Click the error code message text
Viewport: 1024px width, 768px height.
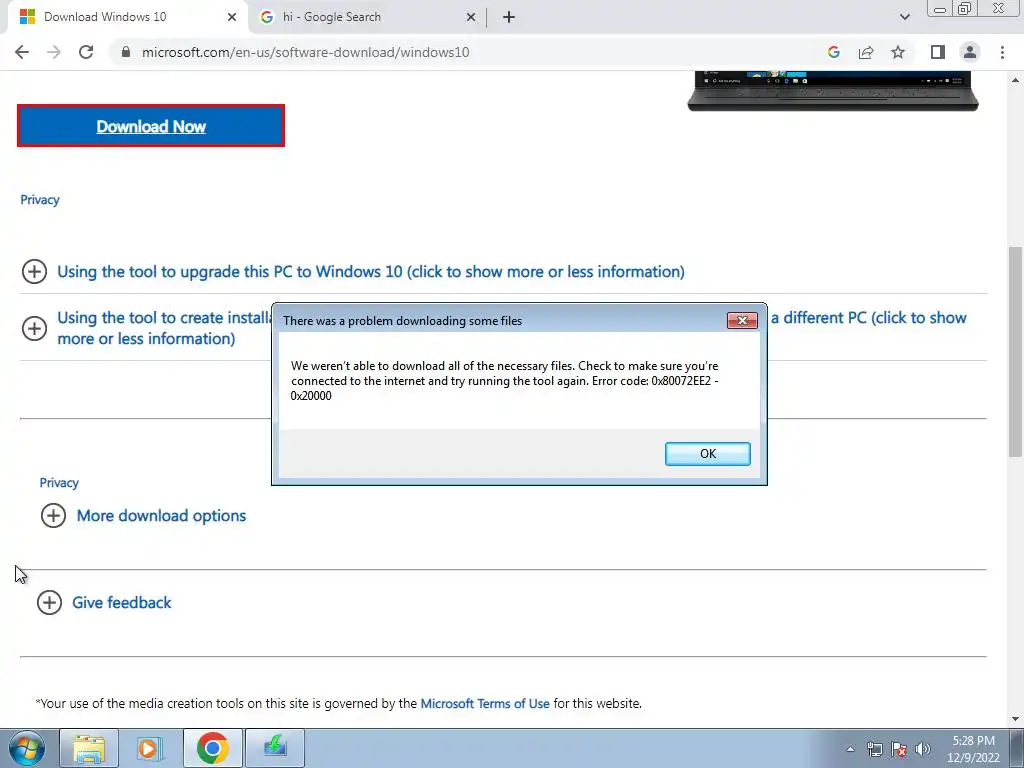tap(504, 381)
